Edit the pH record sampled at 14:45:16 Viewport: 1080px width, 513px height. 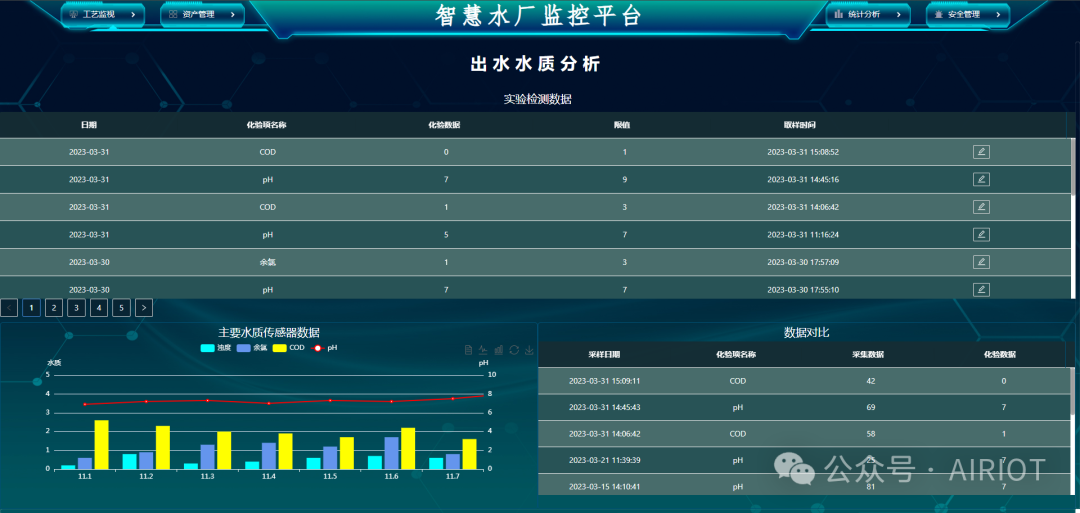981,179
